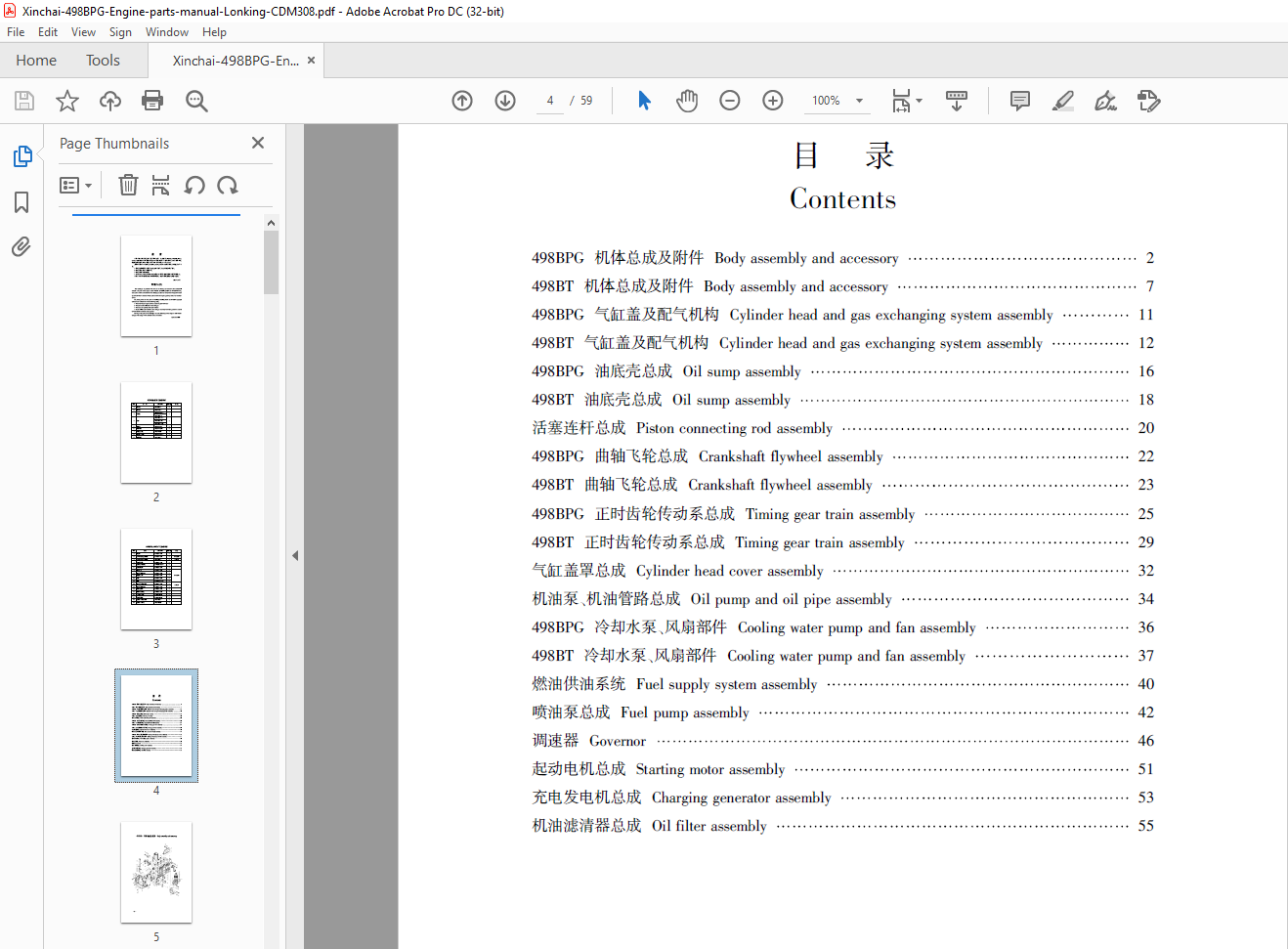1288x949 pixels.
Task: Expand the zoom level dropdown
Action: click(860, 101)
